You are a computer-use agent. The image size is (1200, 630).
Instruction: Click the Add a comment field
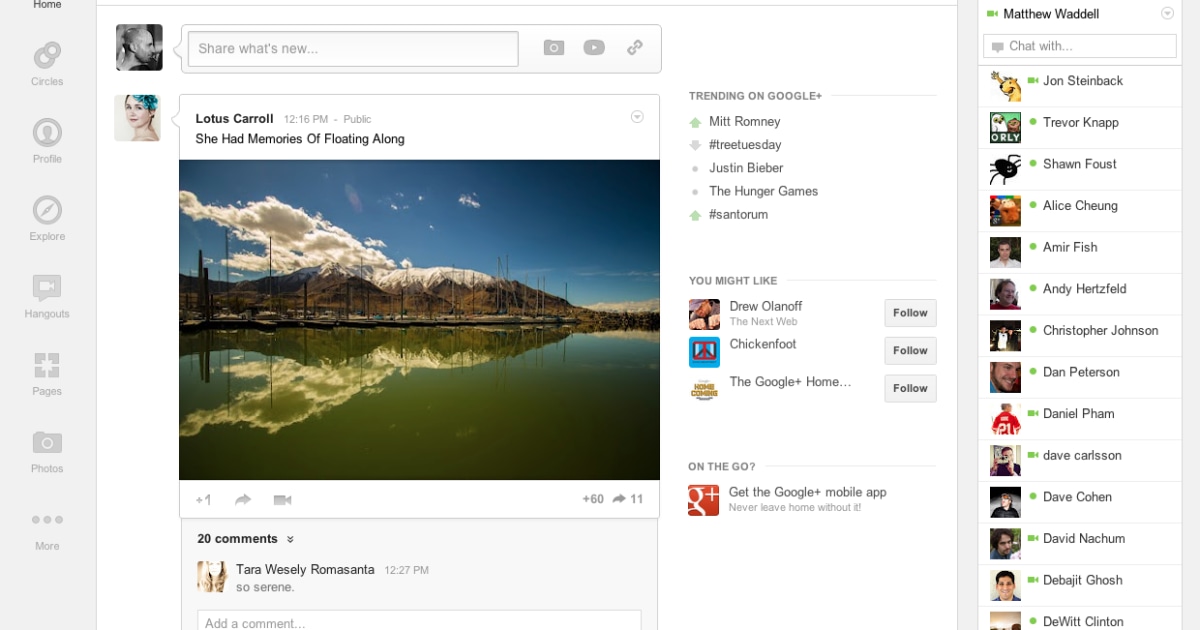[x=418, y=621]
